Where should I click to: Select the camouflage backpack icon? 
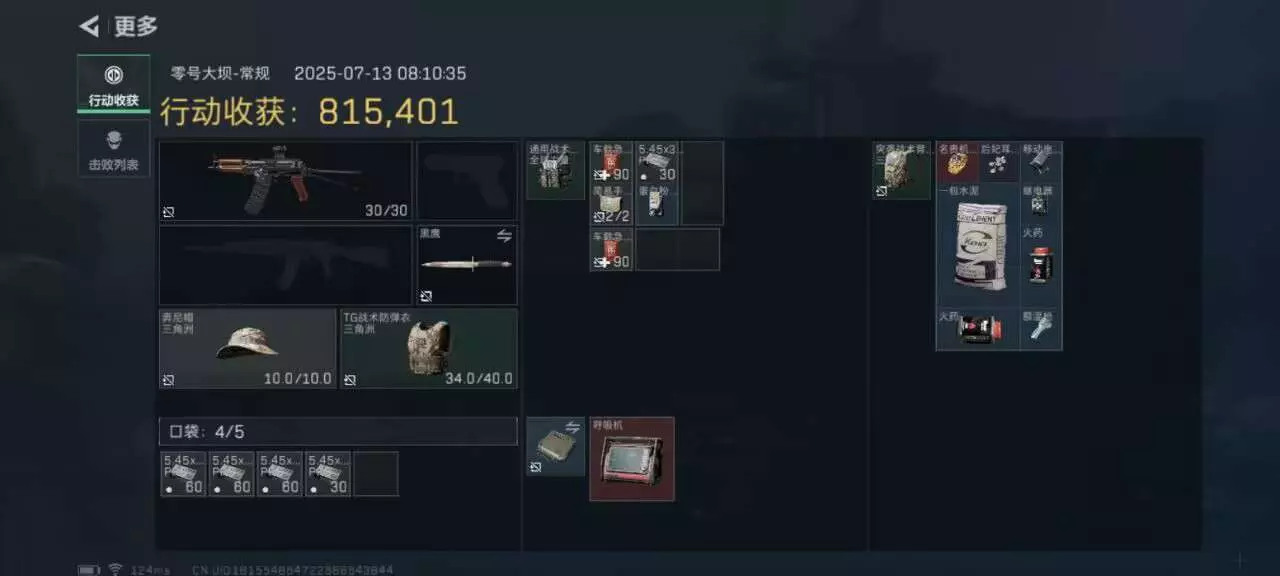pyautogui.click(x=902, y=170)
